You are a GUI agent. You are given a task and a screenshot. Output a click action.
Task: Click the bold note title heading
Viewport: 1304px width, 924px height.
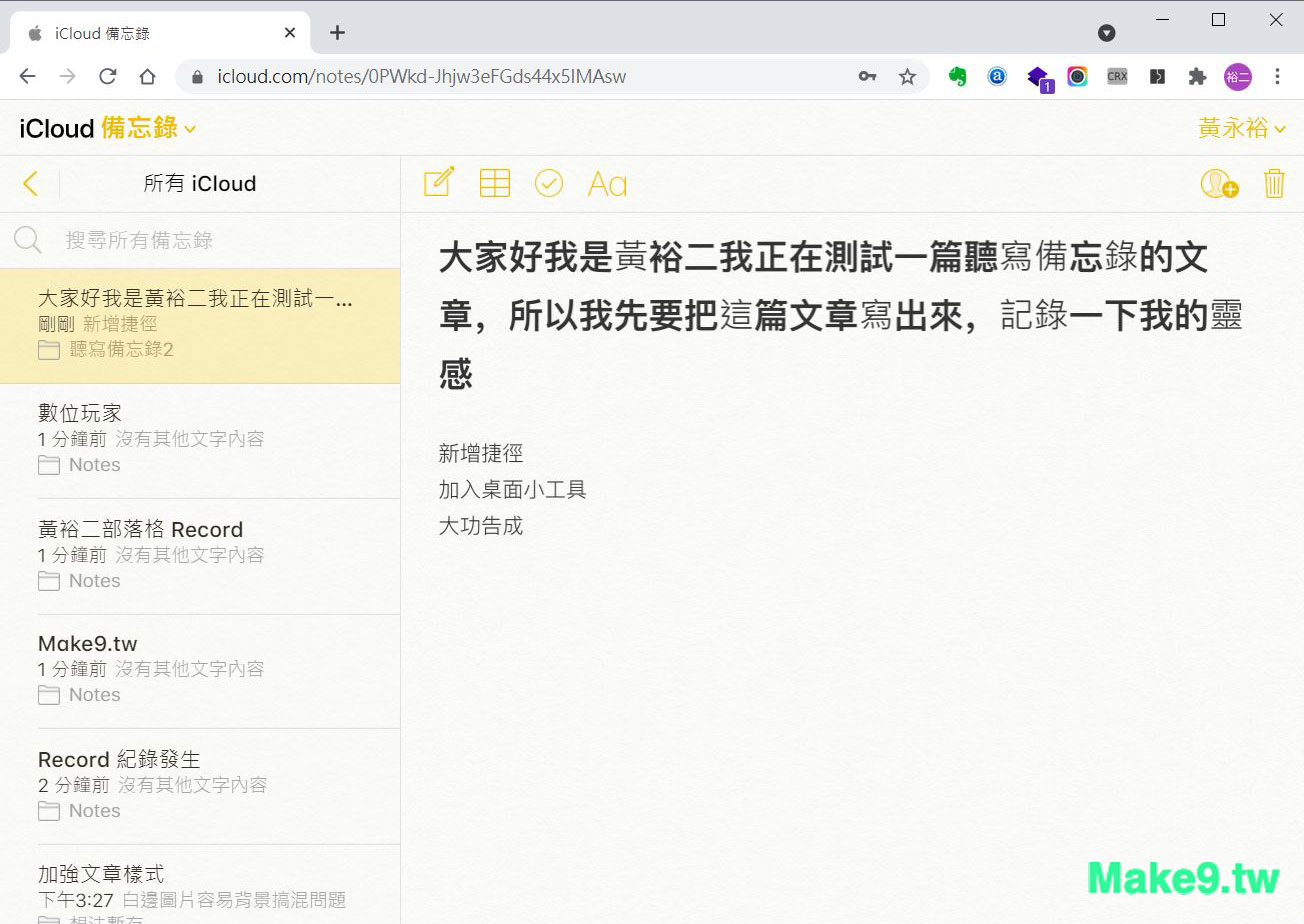tap(840, 316)
